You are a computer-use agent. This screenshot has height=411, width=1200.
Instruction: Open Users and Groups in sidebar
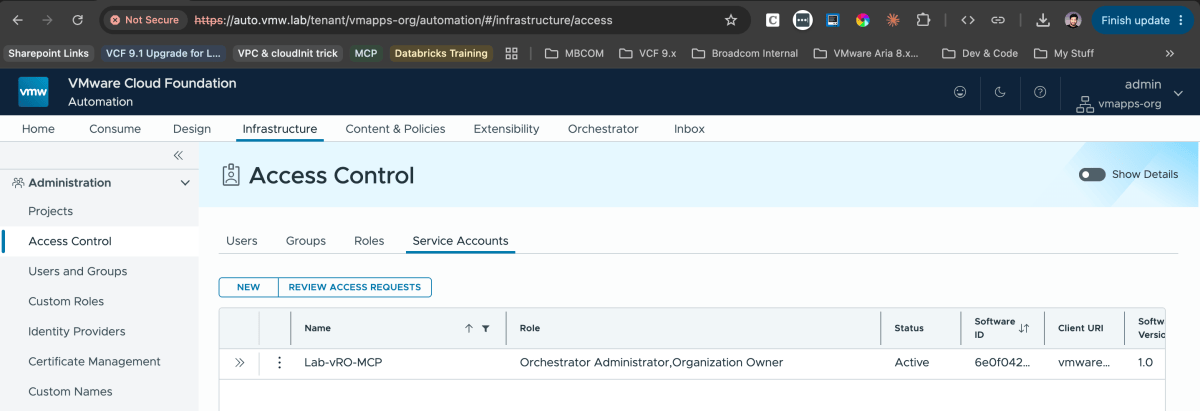click(x=78, y=271)
